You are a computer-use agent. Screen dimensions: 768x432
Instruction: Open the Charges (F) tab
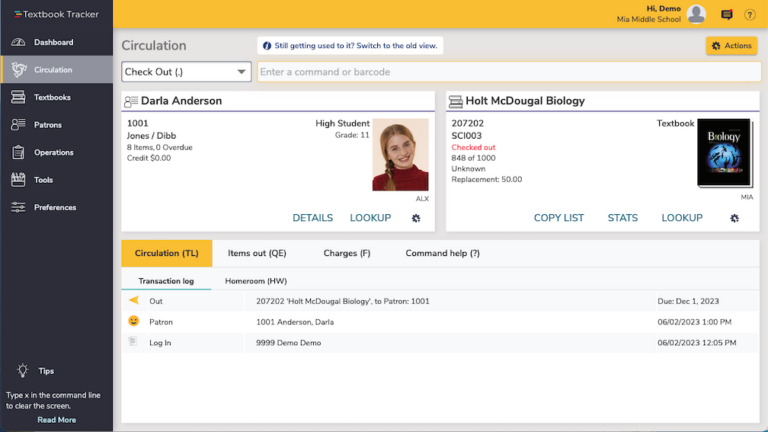[347, 254]
